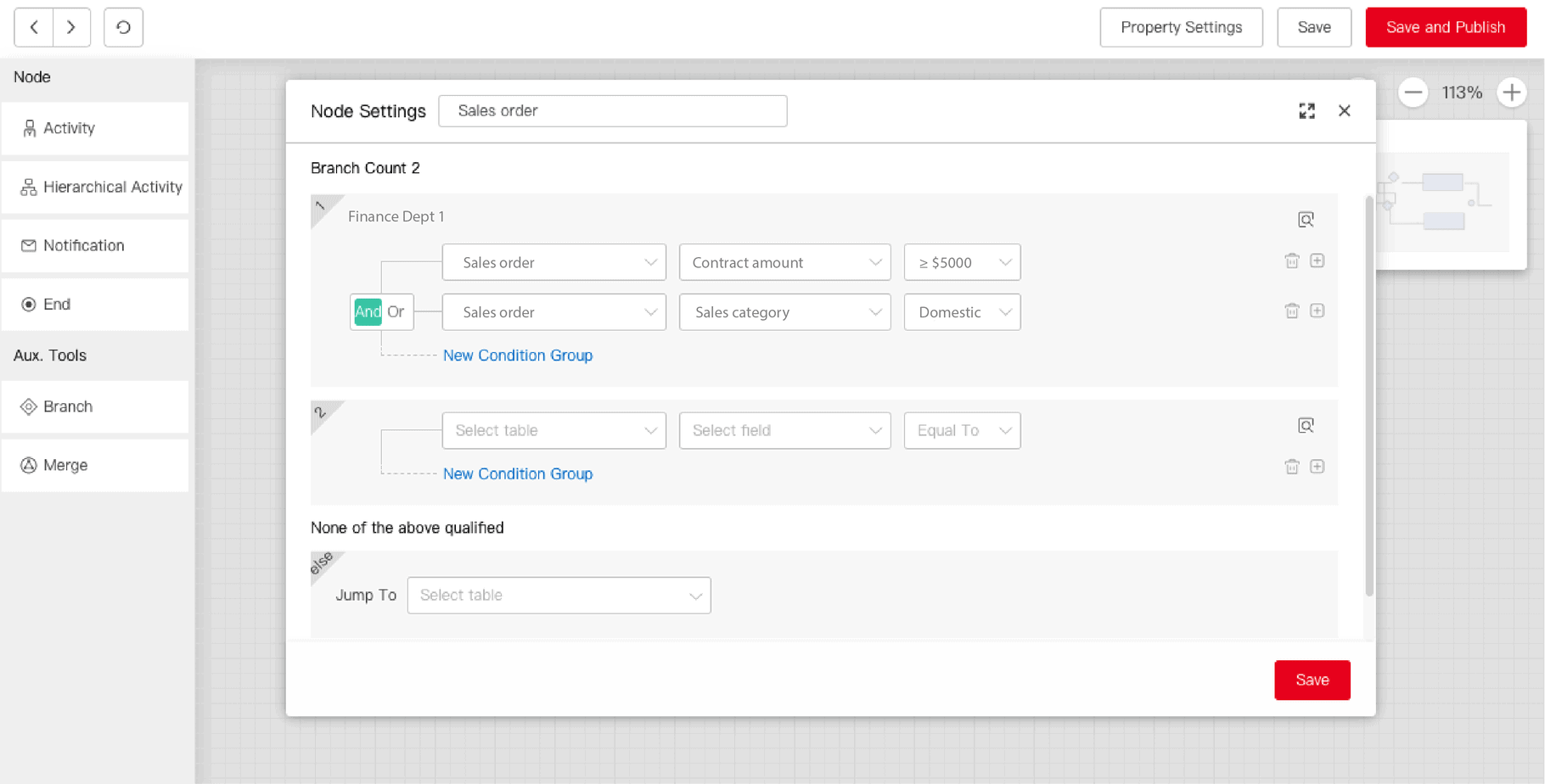Select the Activity node tool
The image size is (1545, 784).
68,128
